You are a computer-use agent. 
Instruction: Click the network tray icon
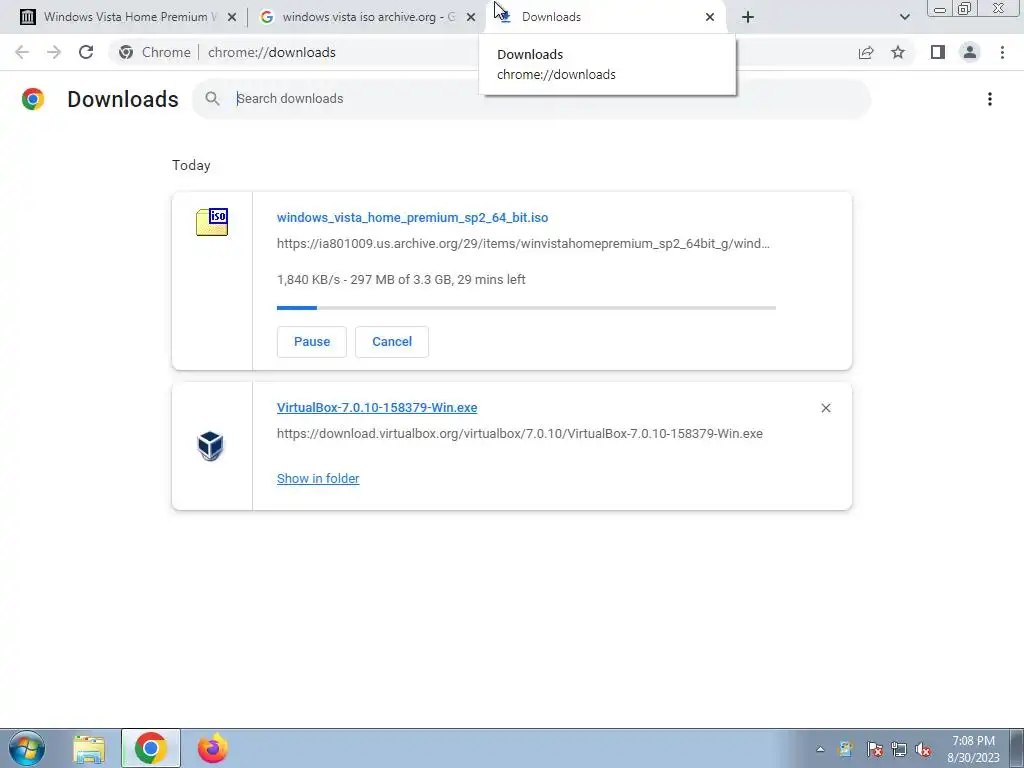(x=899, y=749)
